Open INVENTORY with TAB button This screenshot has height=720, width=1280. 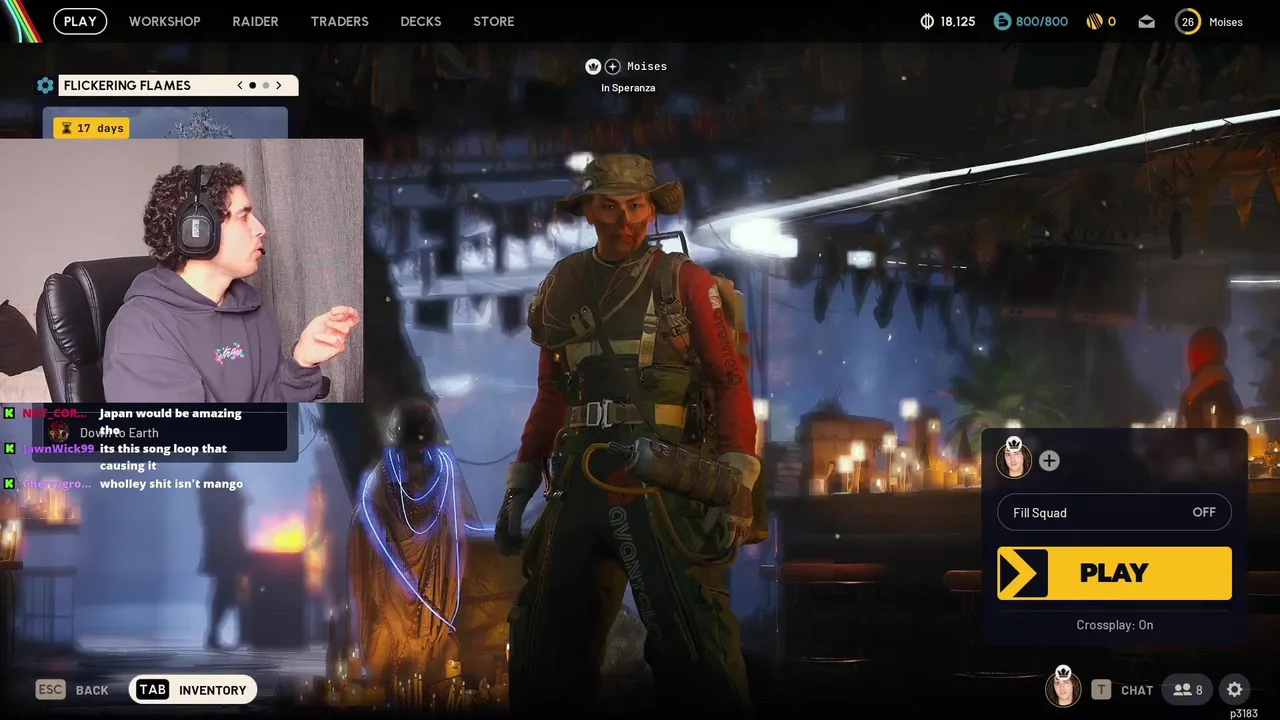click(x=193, y=690)
